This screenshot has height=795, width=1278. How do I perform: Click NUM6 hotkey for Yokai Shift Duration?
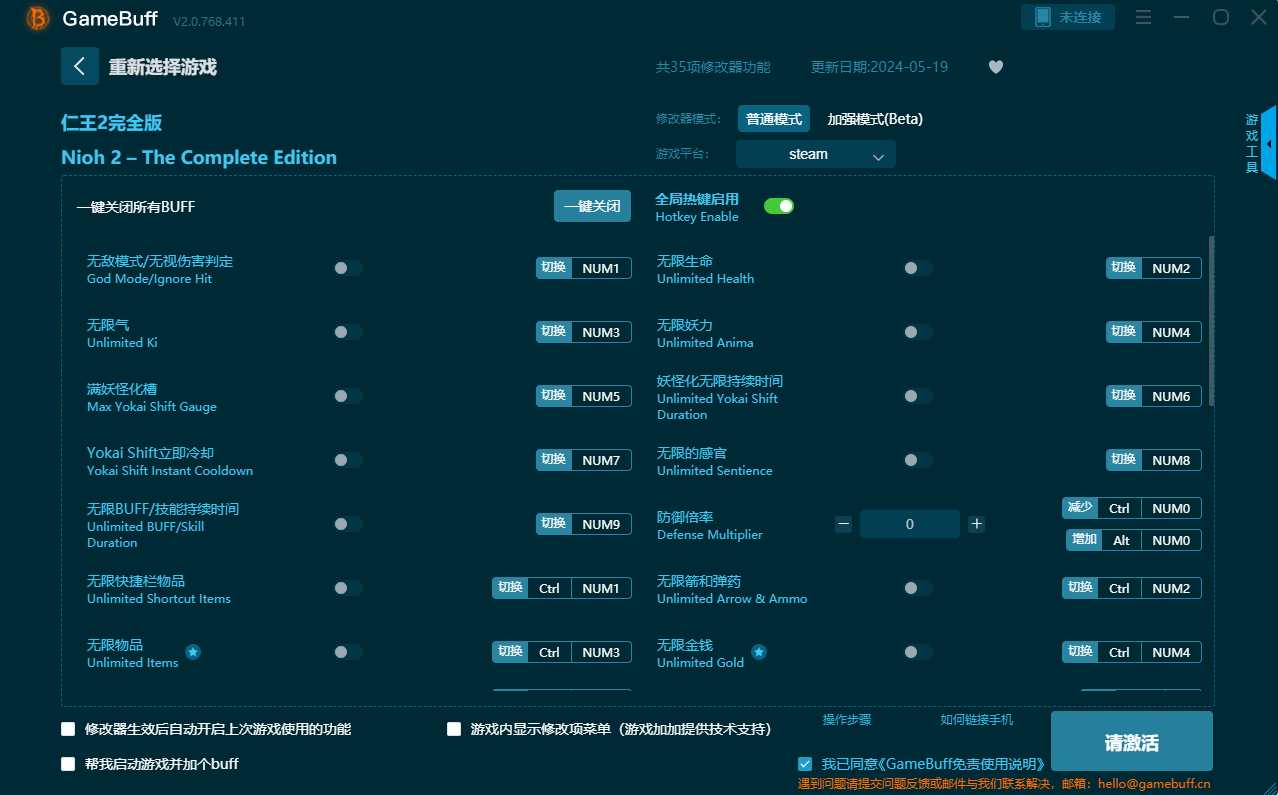pos(1171,396)
